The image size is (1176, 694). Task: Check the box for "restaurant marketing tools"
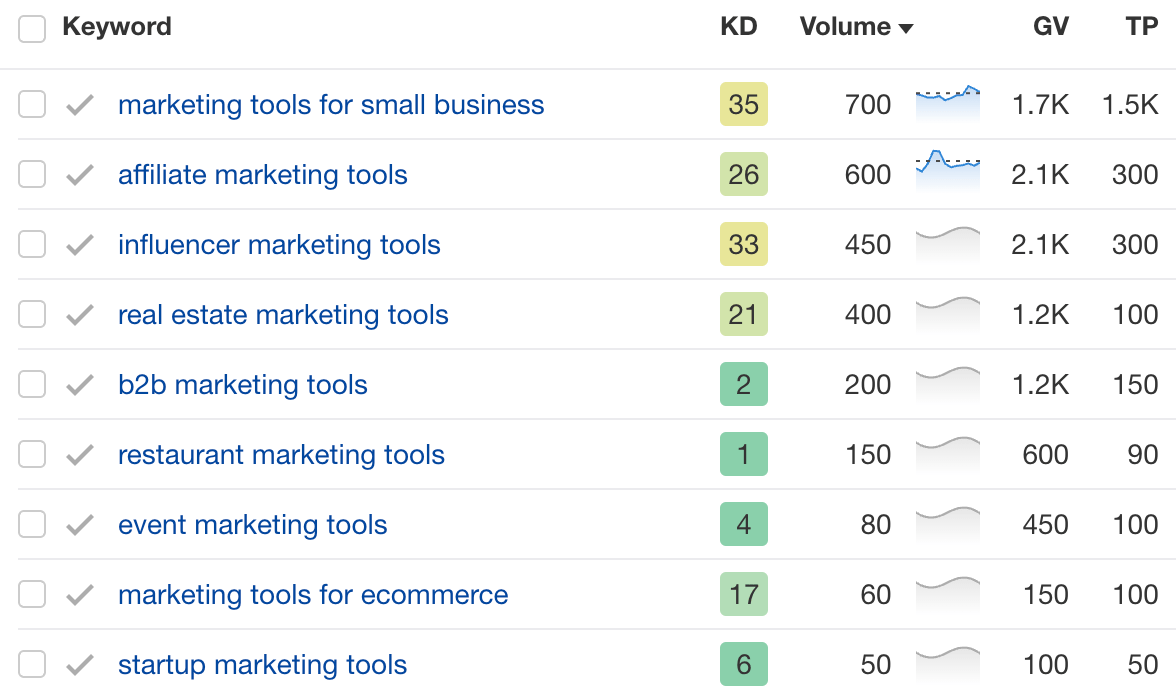(31, 454)
